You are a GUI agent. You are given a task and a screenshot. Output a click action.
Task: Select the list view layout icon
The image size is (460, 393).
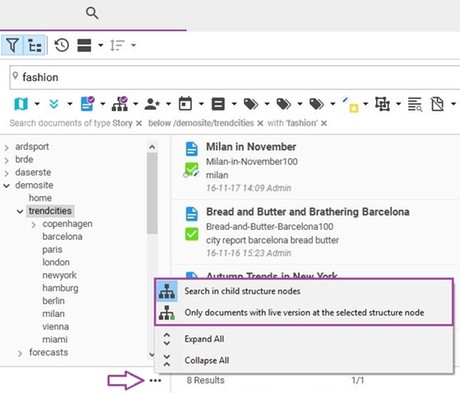coord(84,45)
